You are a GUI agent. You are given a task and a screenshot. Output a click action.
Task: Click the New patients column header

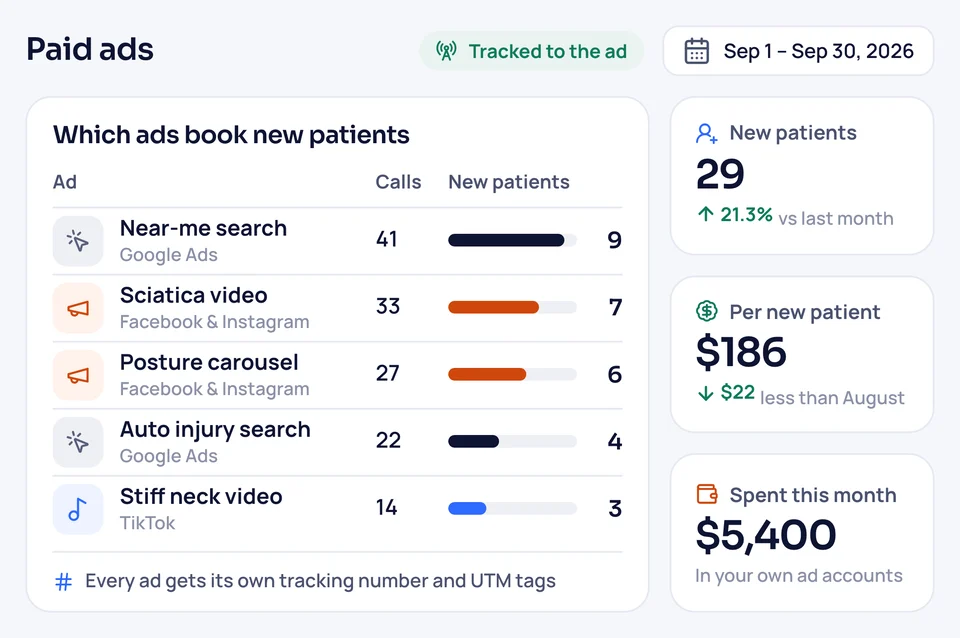pyautogui.click(x=509, y=182)
